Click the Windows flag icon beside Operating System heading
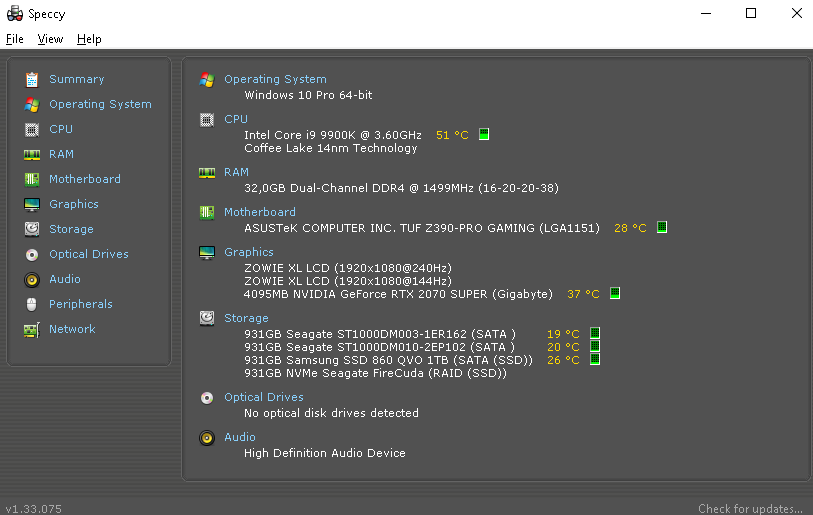Image resolution: width=813 pixels, height=515 pixels. [x=207, y=79]
